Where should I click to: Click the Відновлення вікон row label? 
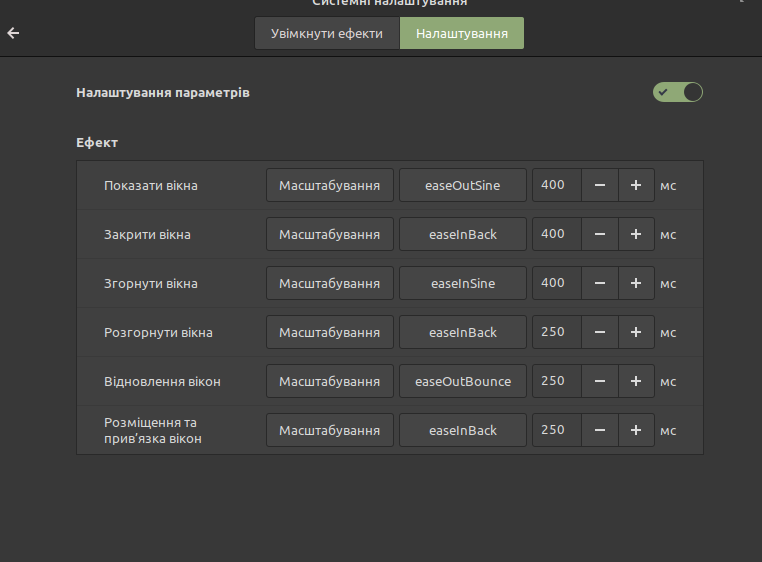tap(162, 382)
